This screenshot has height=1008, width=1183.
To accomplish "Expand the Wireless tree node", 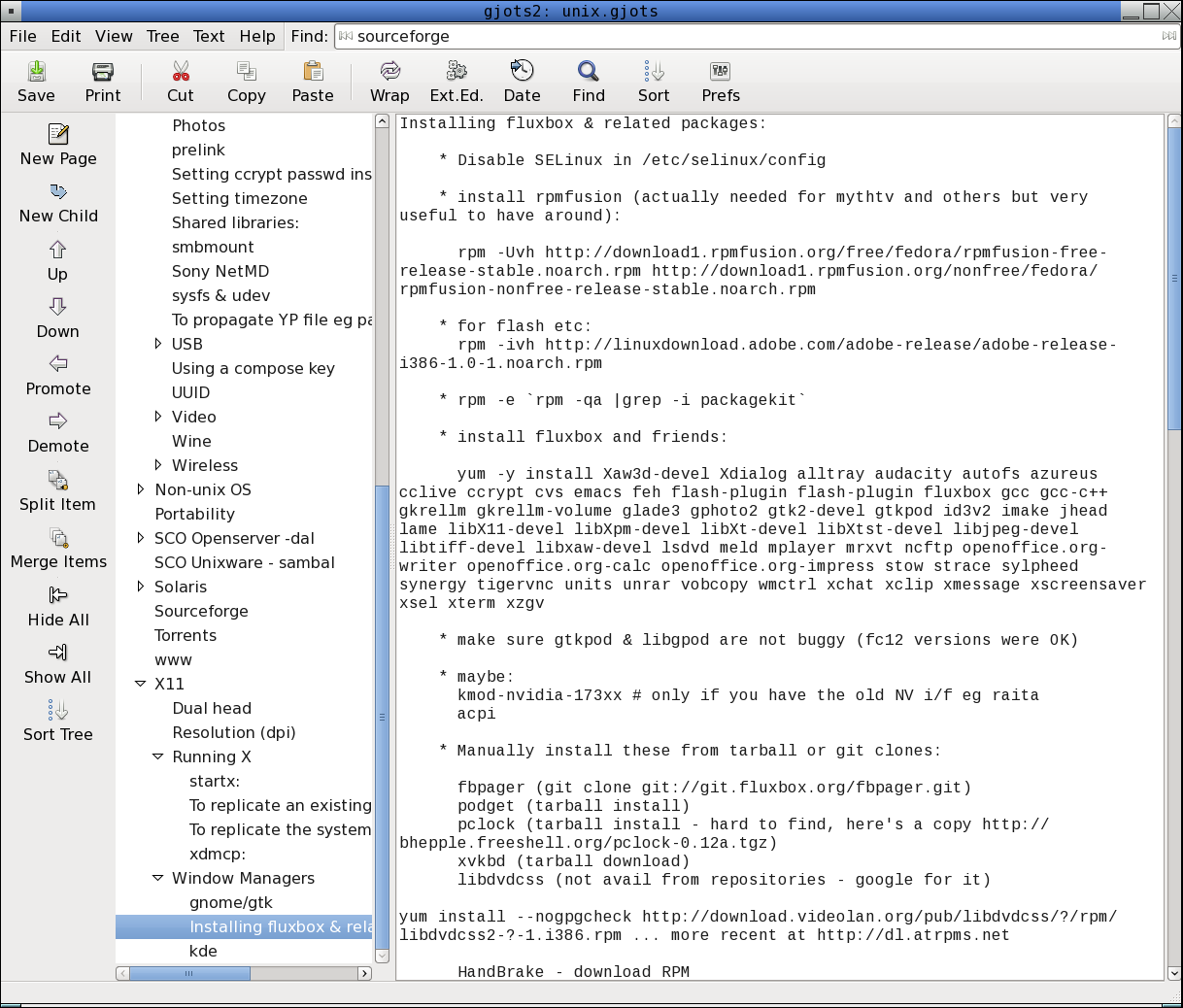I will [x=158, y=465].
